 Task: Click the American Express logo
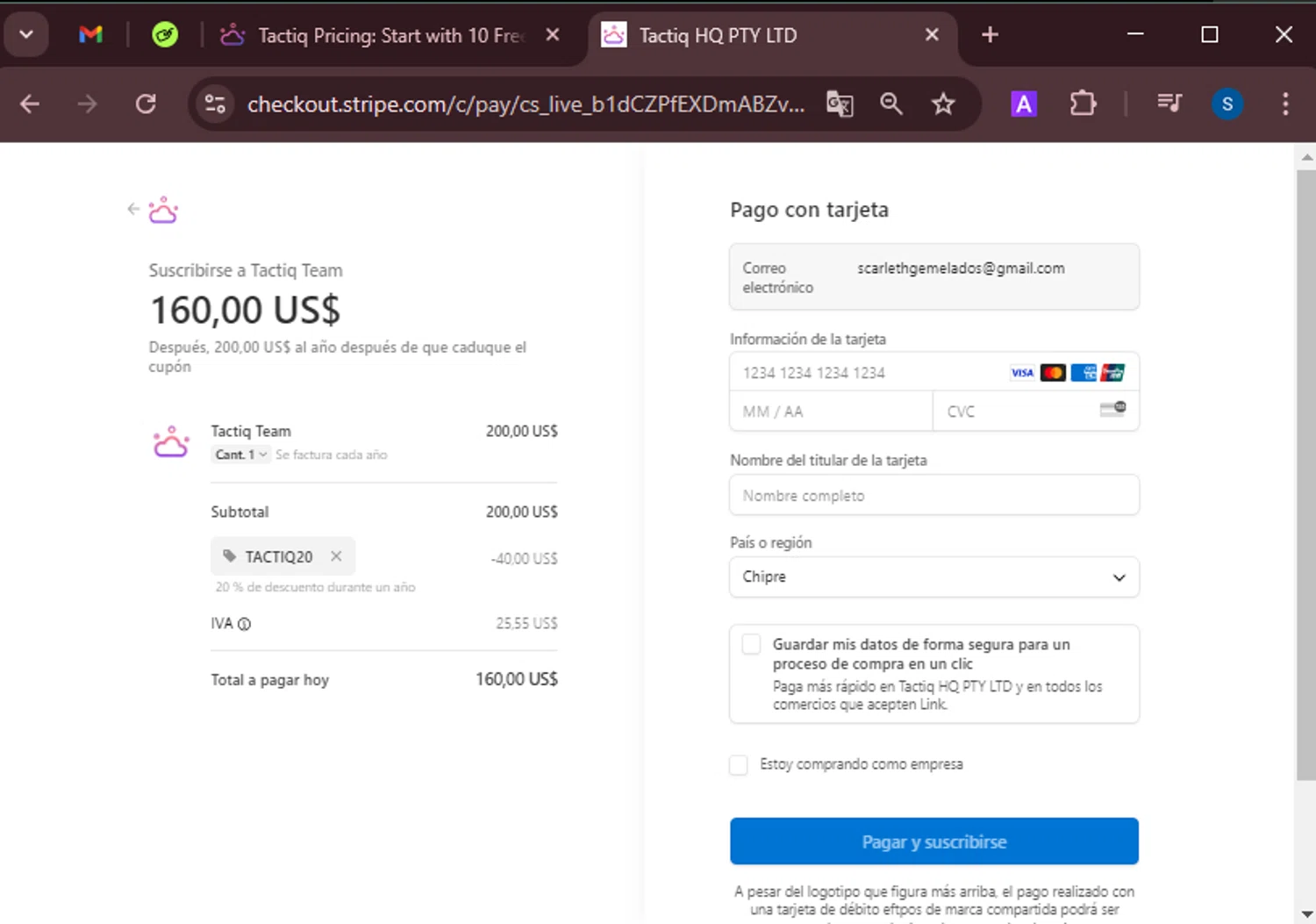[x=1084, y=373]
